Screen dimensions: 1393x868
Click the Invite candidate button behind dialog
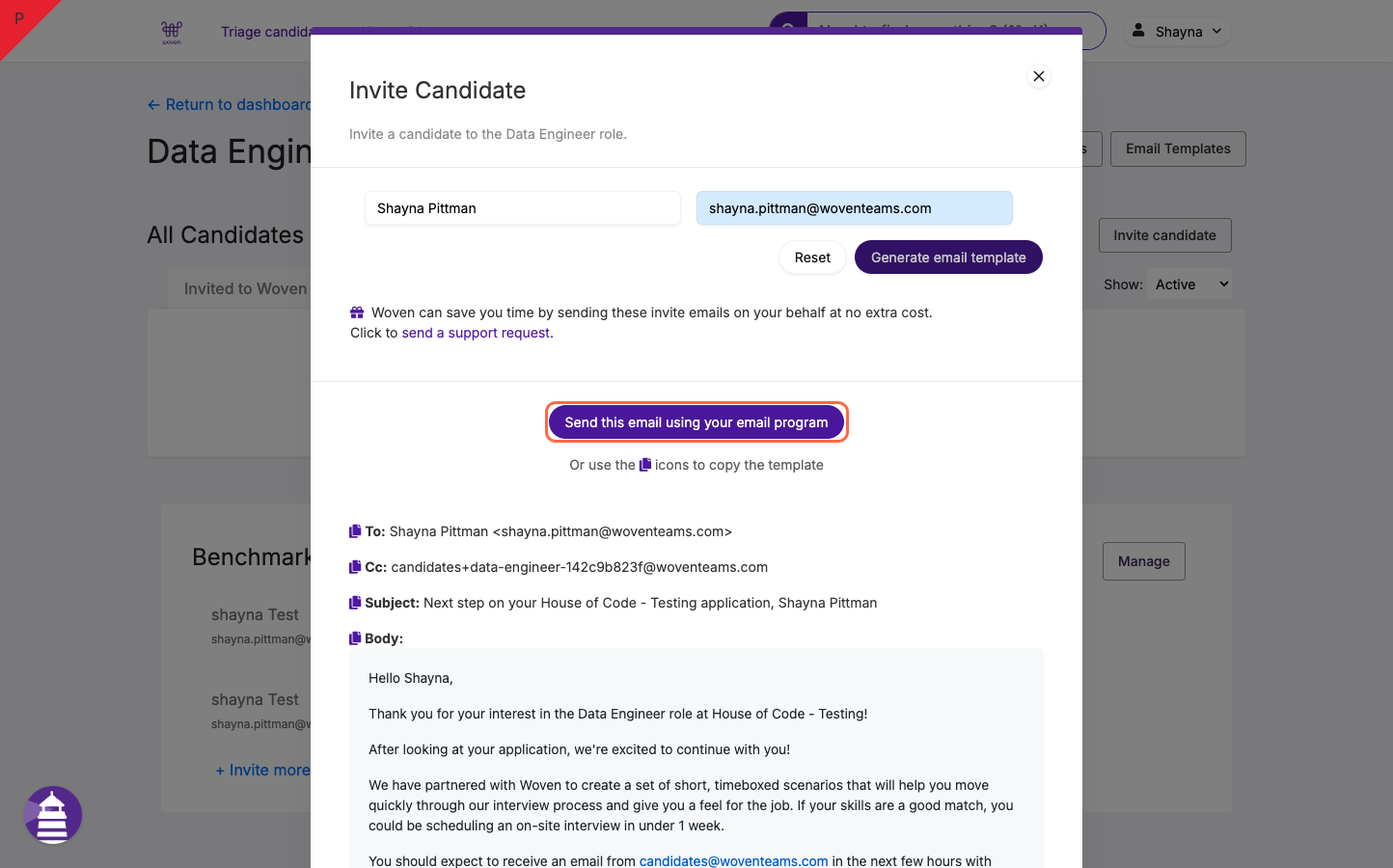pos(1164,235)
